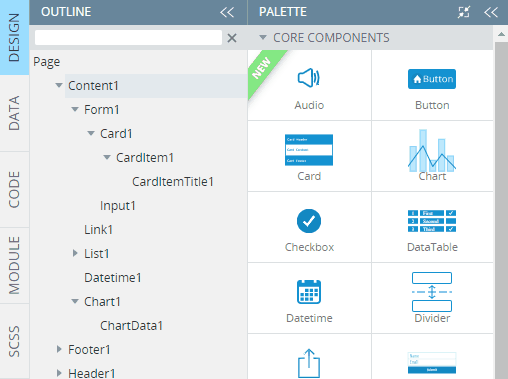The image size is (508, 379).
Task: Select Header1 in the outline
Action: coord(92,373)
